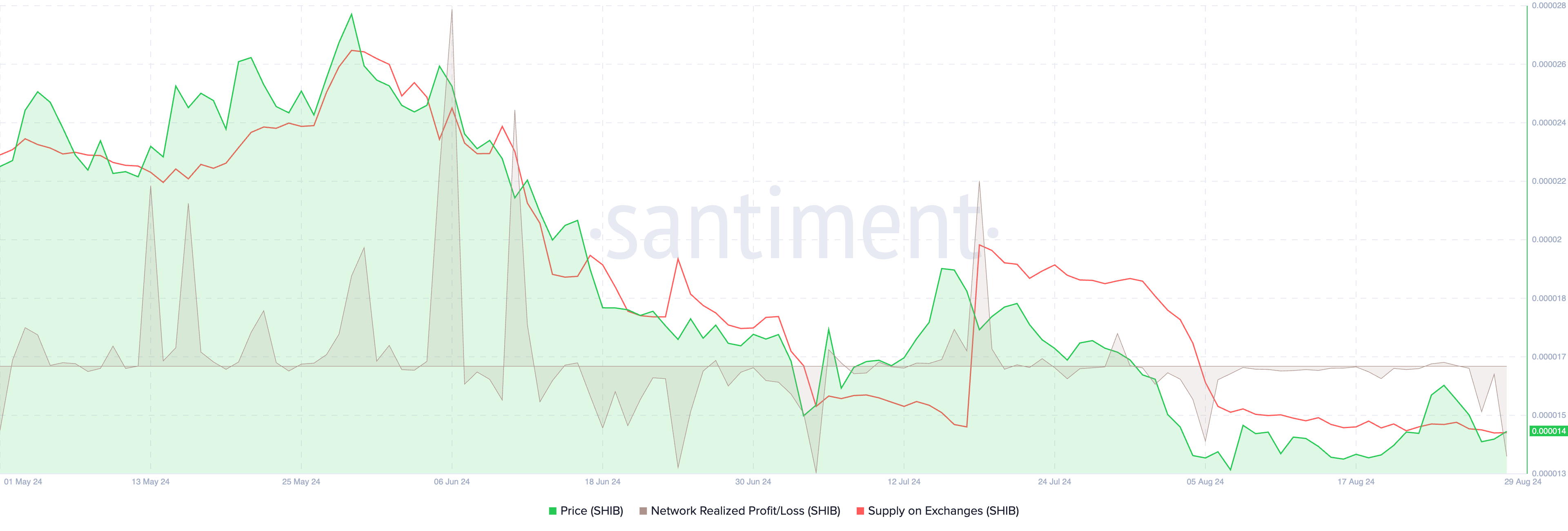Click the 0.00002 price axis label
This screenshot has width=1568, height=531.
click(1547, 239)
